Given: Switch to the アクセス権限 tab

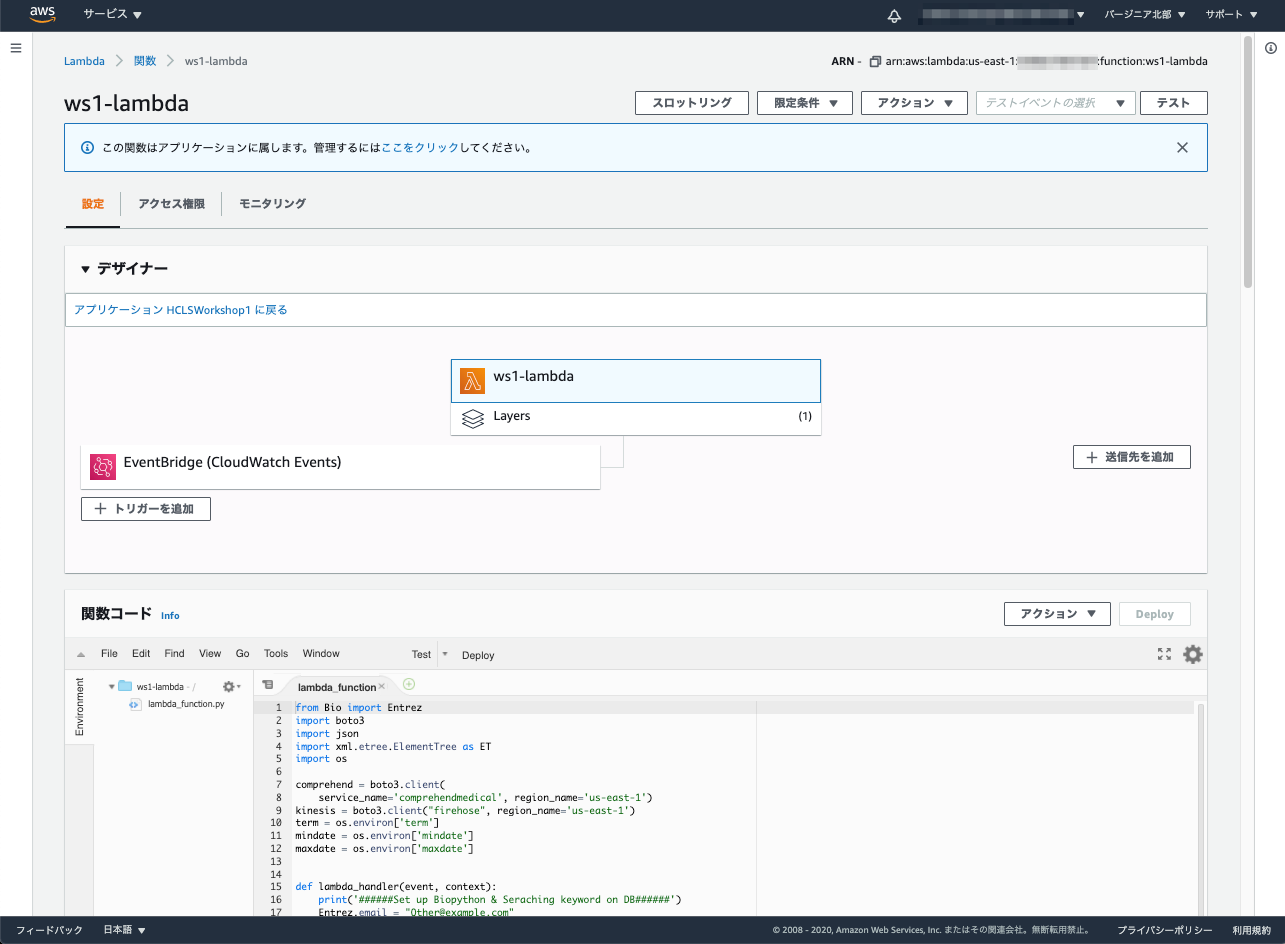Looking at the screenshot, I should (x=171, y=203).
